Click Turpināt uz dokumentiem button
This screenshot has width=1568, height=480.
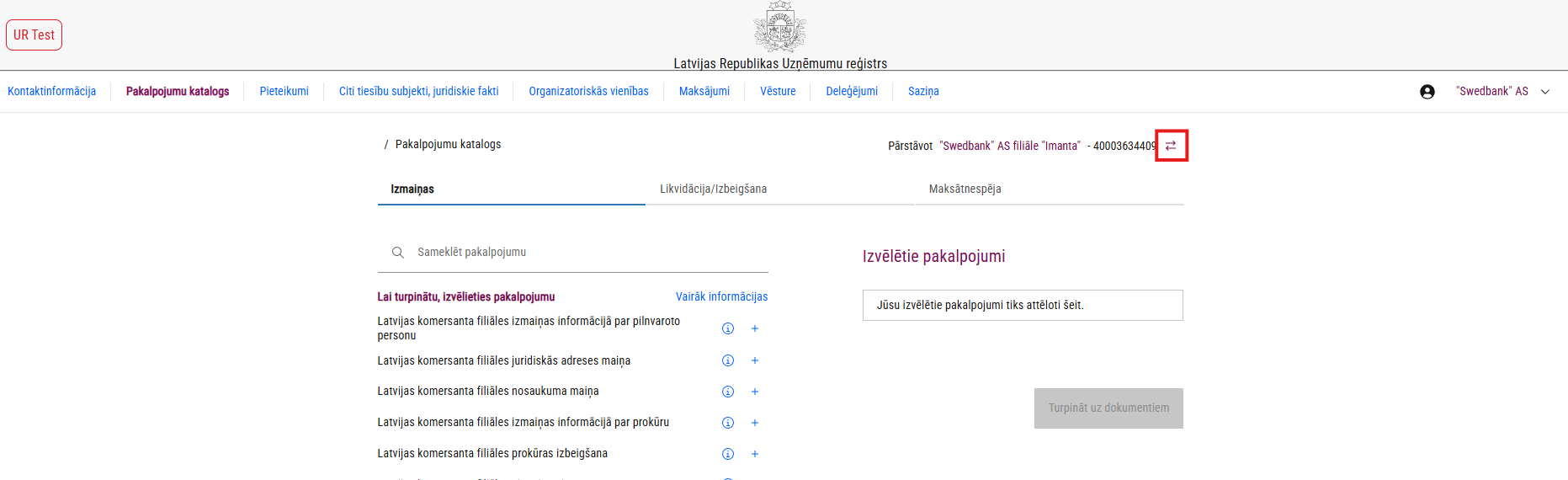pos(1108,408)
